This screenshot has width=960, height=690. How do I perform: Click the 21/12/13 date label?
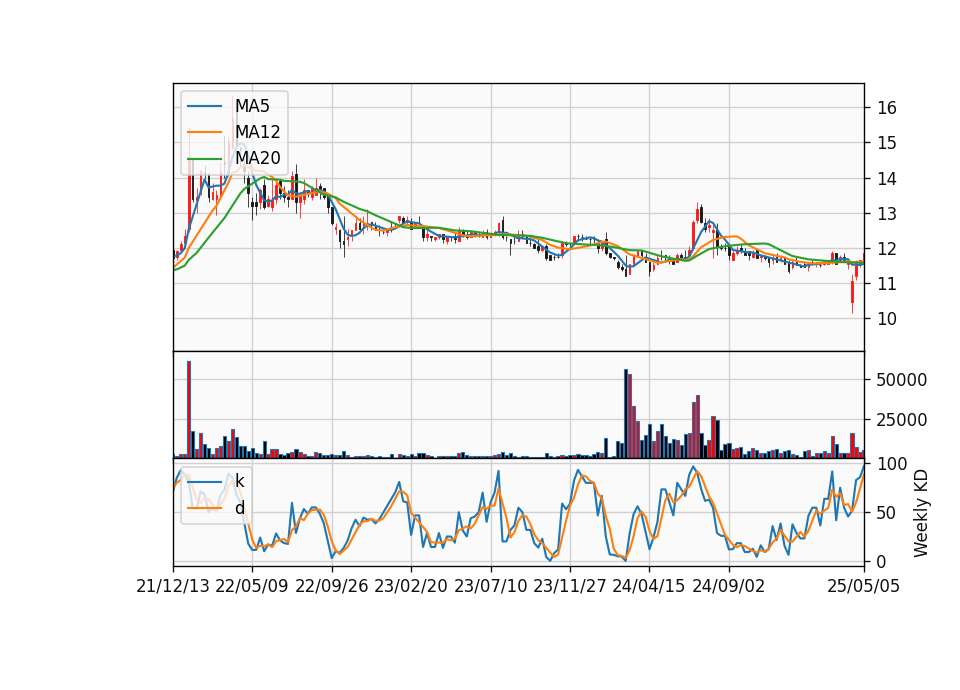(x=173, y=586)
